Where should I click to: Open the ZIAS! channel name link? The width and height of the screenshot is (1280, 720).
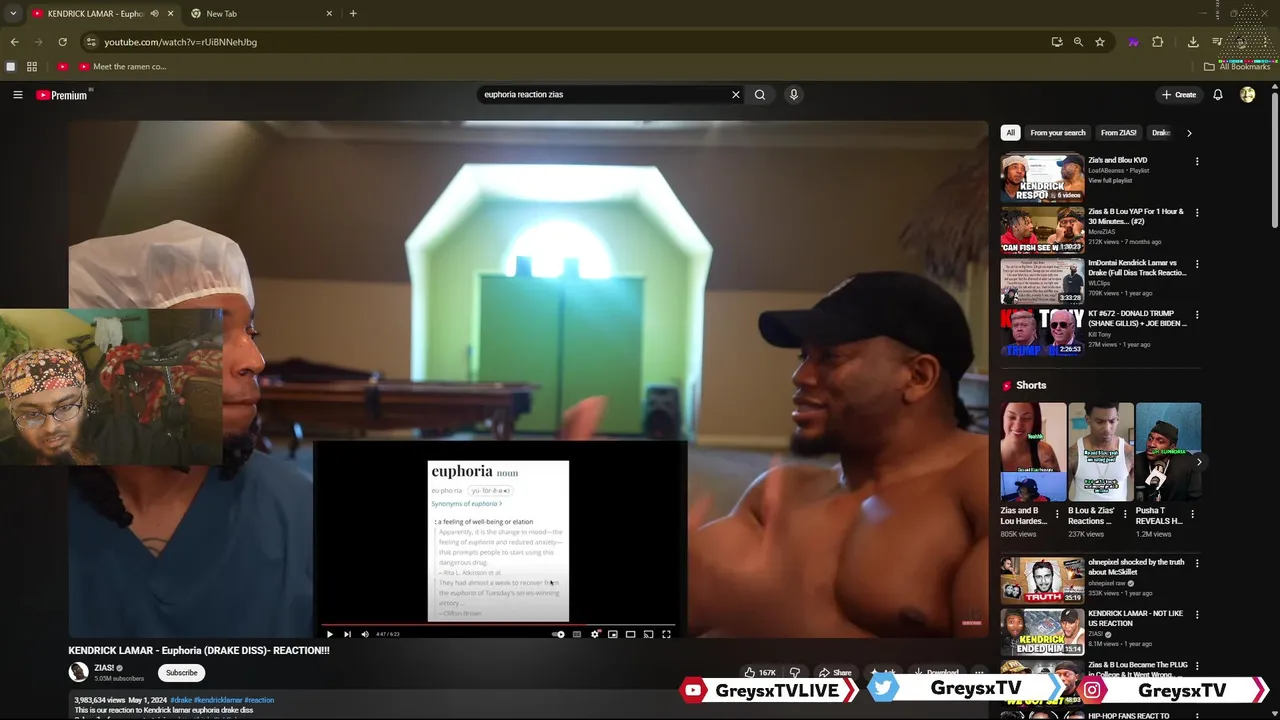(x=104, y=668)
